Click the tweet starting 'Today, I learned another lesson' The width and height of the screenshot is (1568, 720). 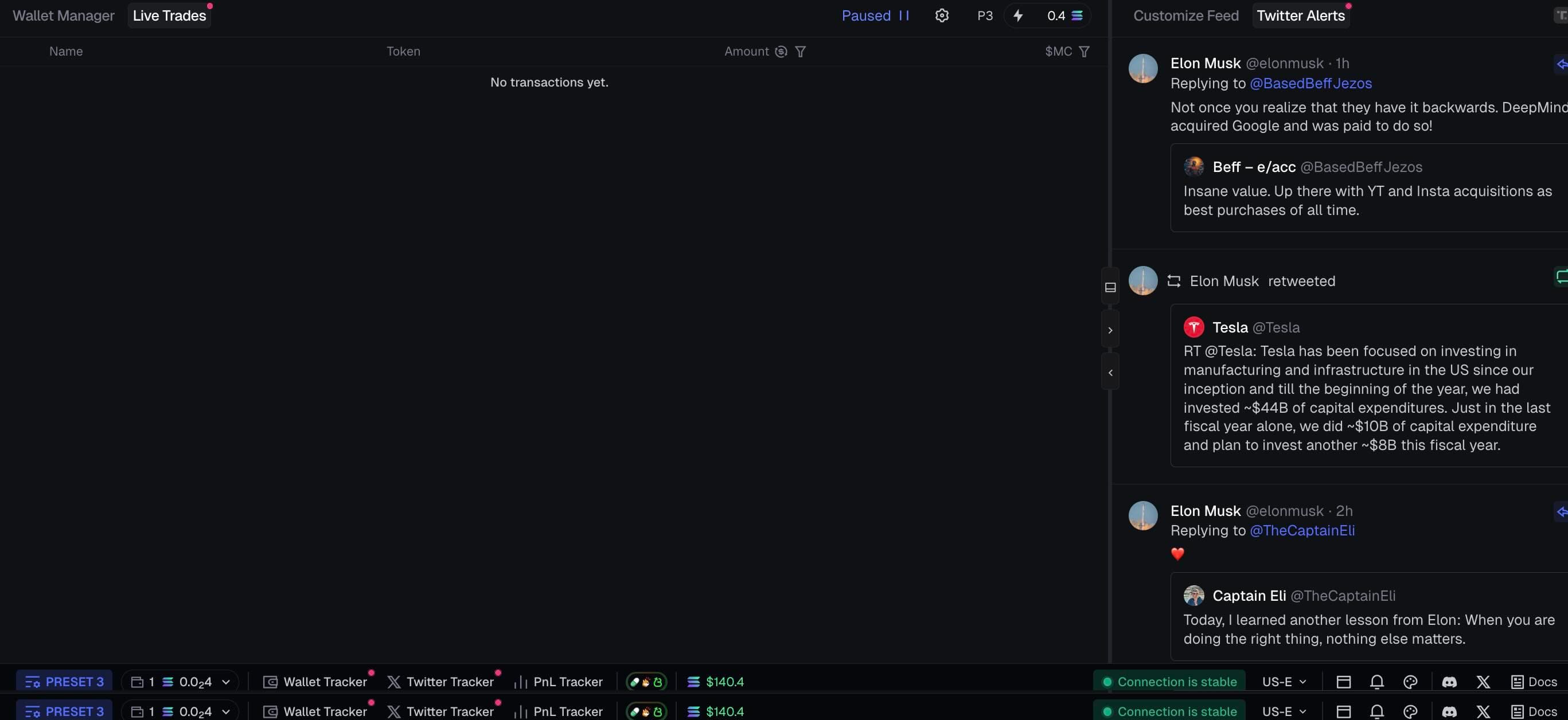pos(1369,629)
